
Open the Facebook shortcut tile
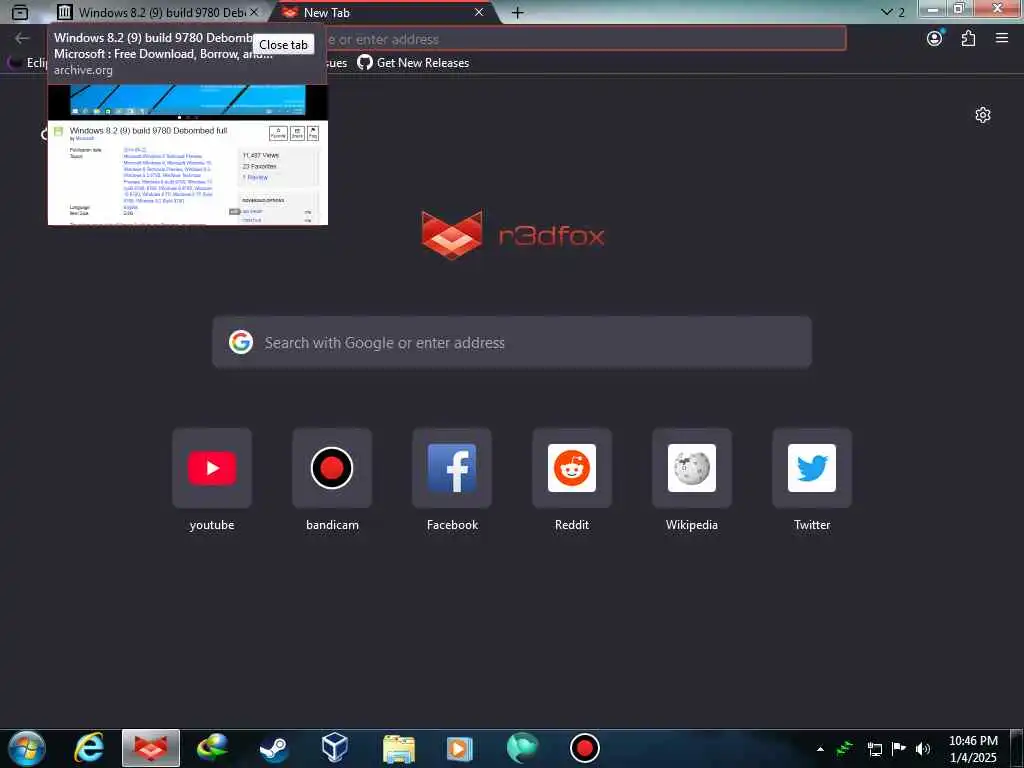point(452,468)
